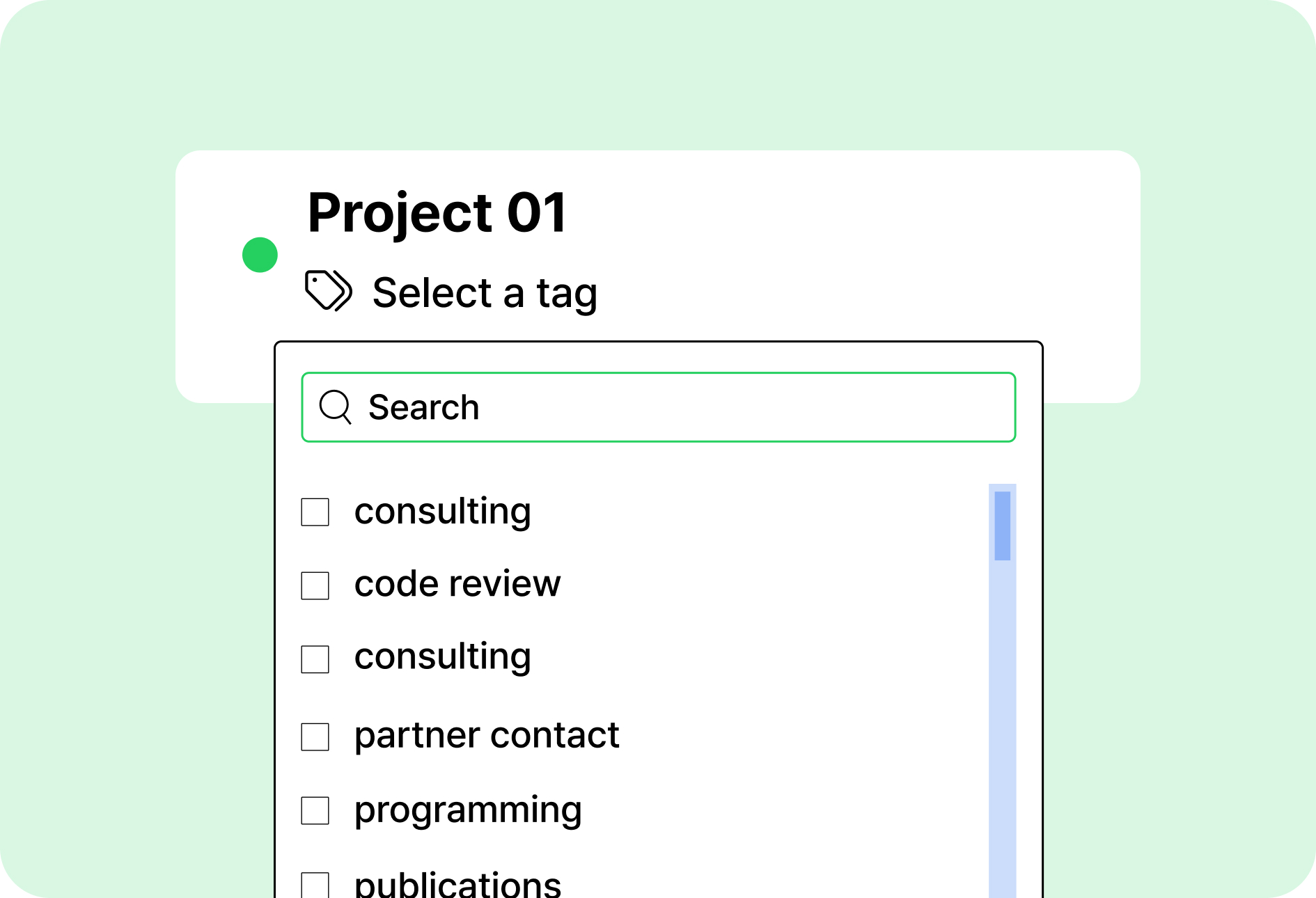1316x898 pixels.
Task: Select the first consulting tag label
Action: coord(442,512)
